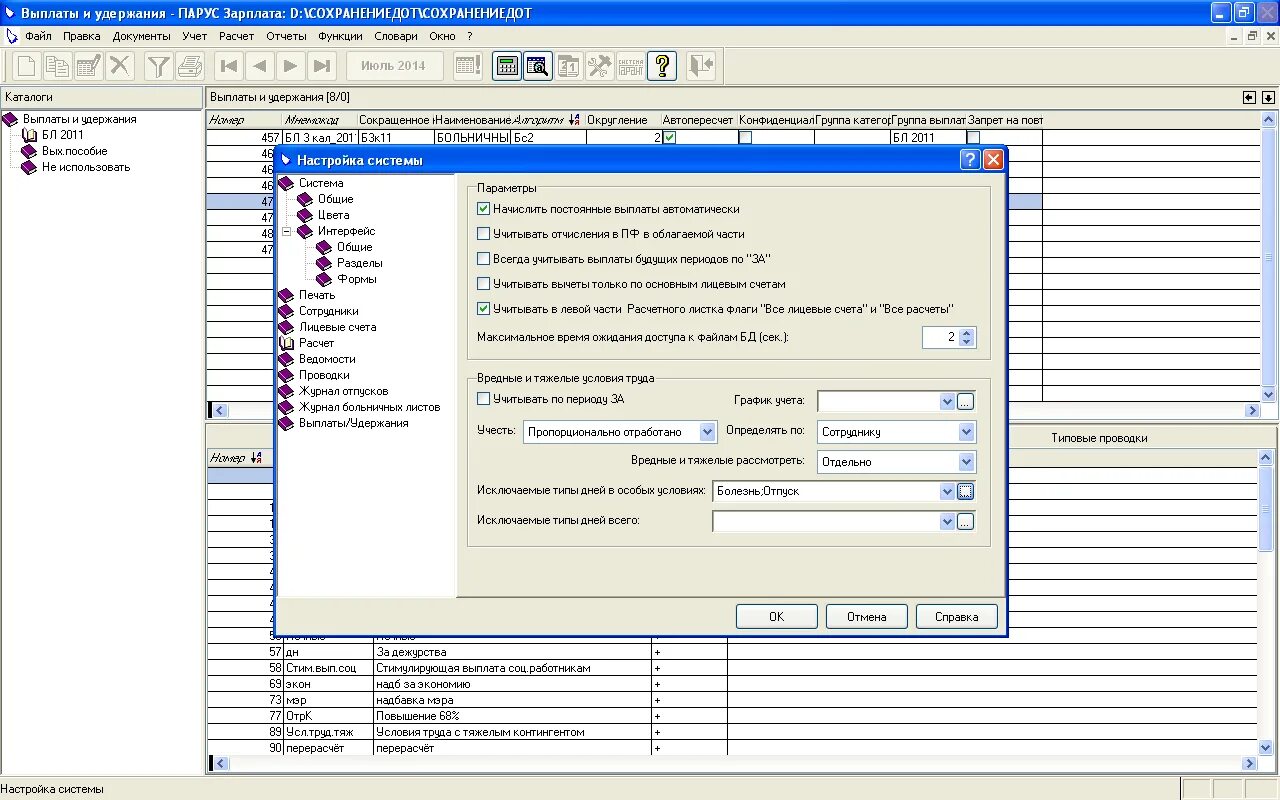Screen dimensions: 1280x800
Task: Toggle Учитывать по периоду ЗА checkbox
Action: pyautogui.click(x=484, y=399)
